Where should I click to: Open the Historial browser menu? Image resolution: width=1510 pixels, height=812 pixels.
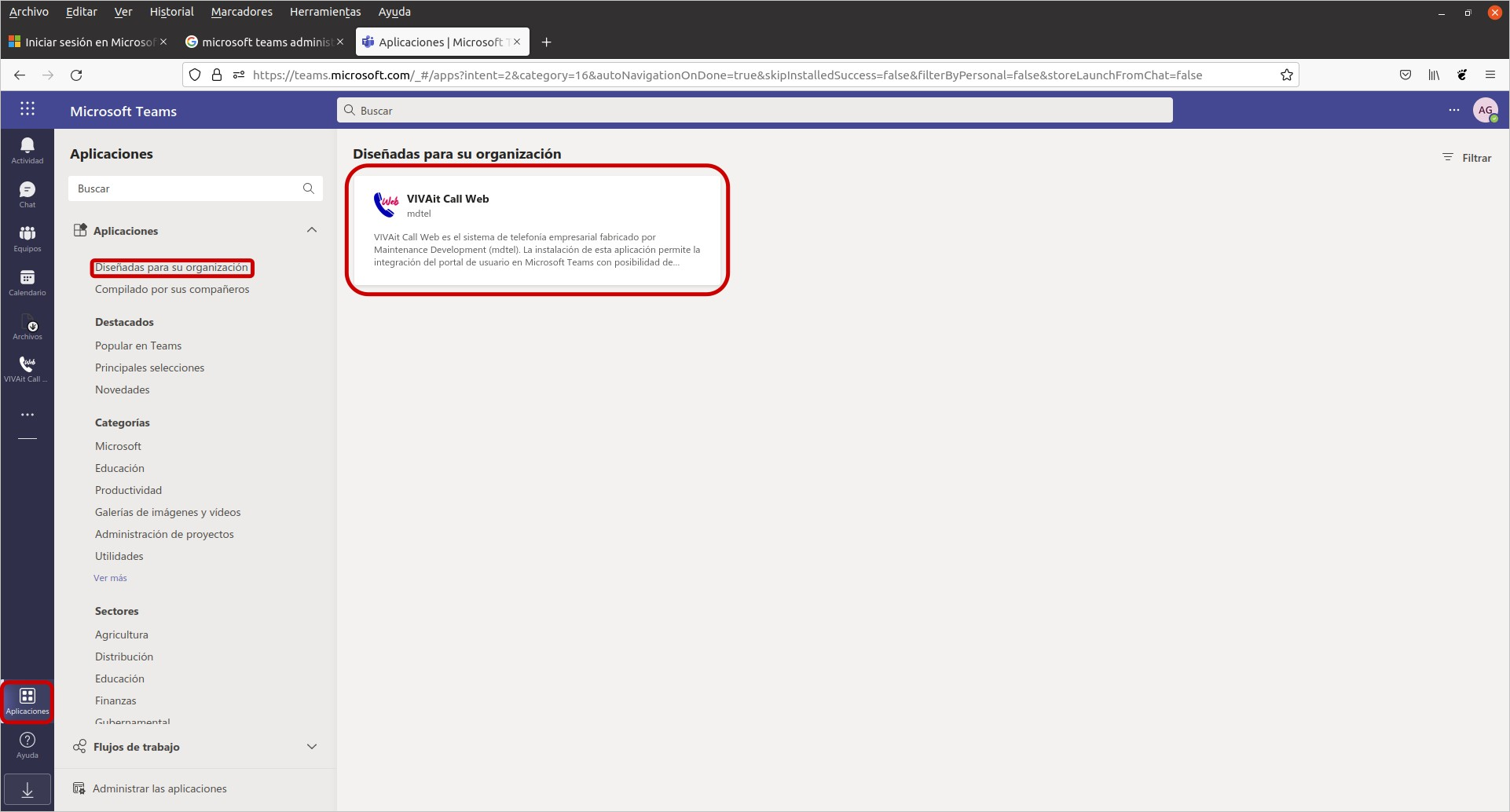[x=171, y=12]
